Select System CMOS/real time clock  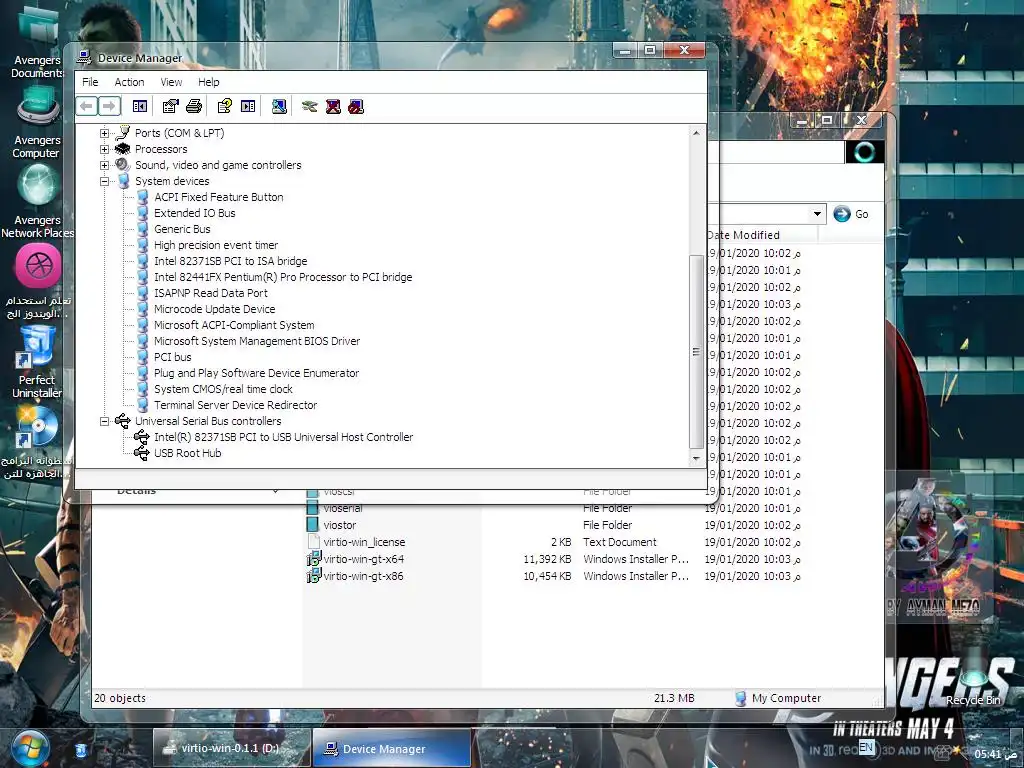pos(223,389)
